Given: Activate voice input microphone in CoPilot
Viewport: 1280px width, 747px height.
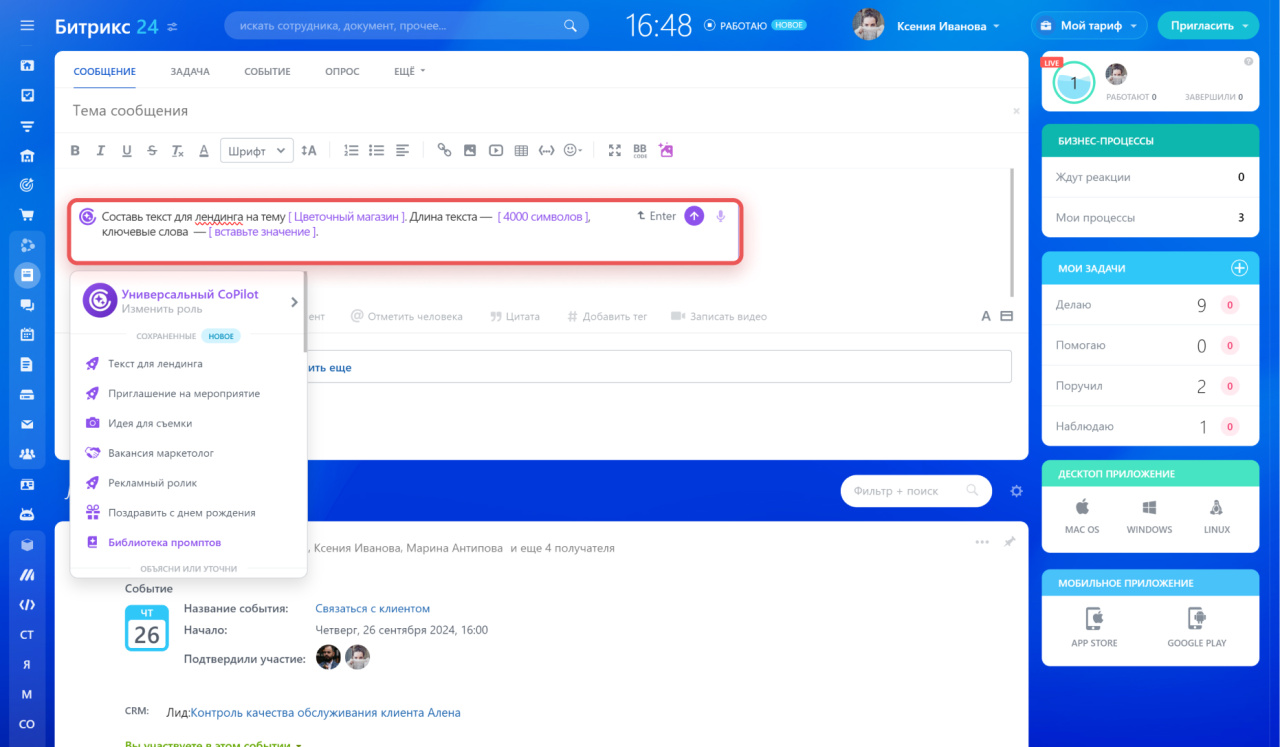Looking at the screenshot, I should pyautogui.click(x=720, y=216).
